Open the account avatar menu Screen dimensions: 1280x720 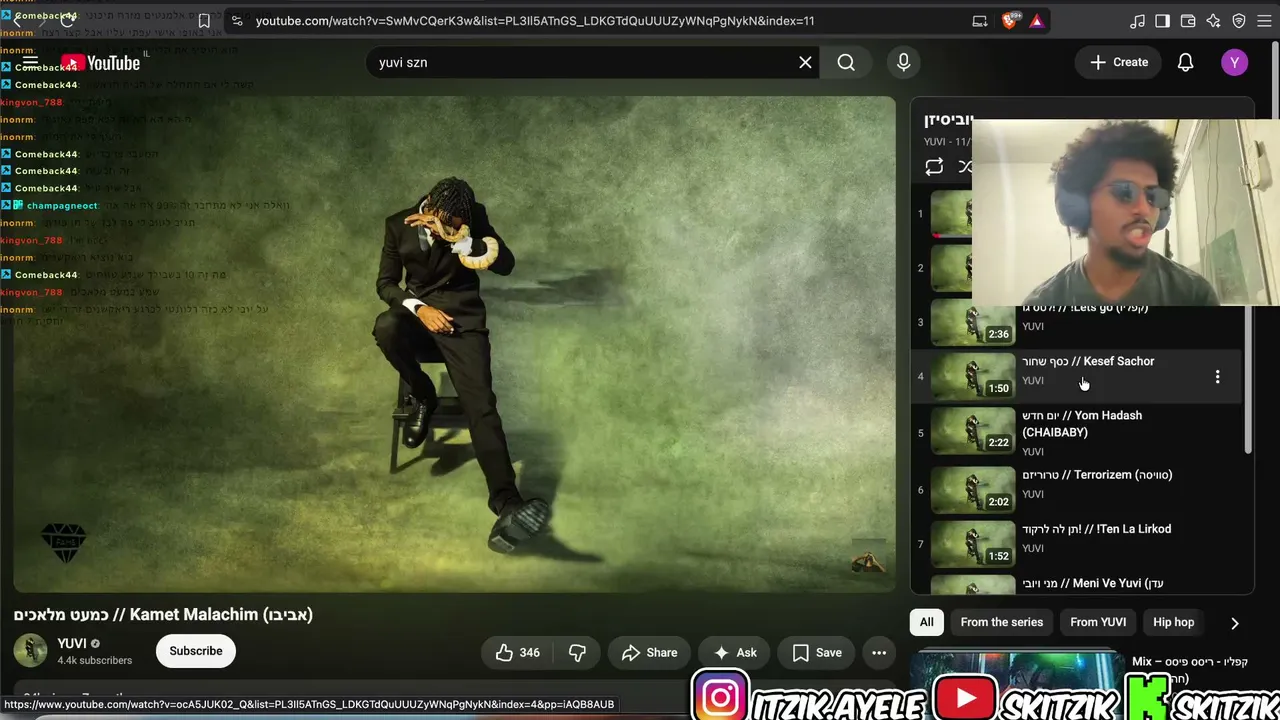click(1234, 62)
